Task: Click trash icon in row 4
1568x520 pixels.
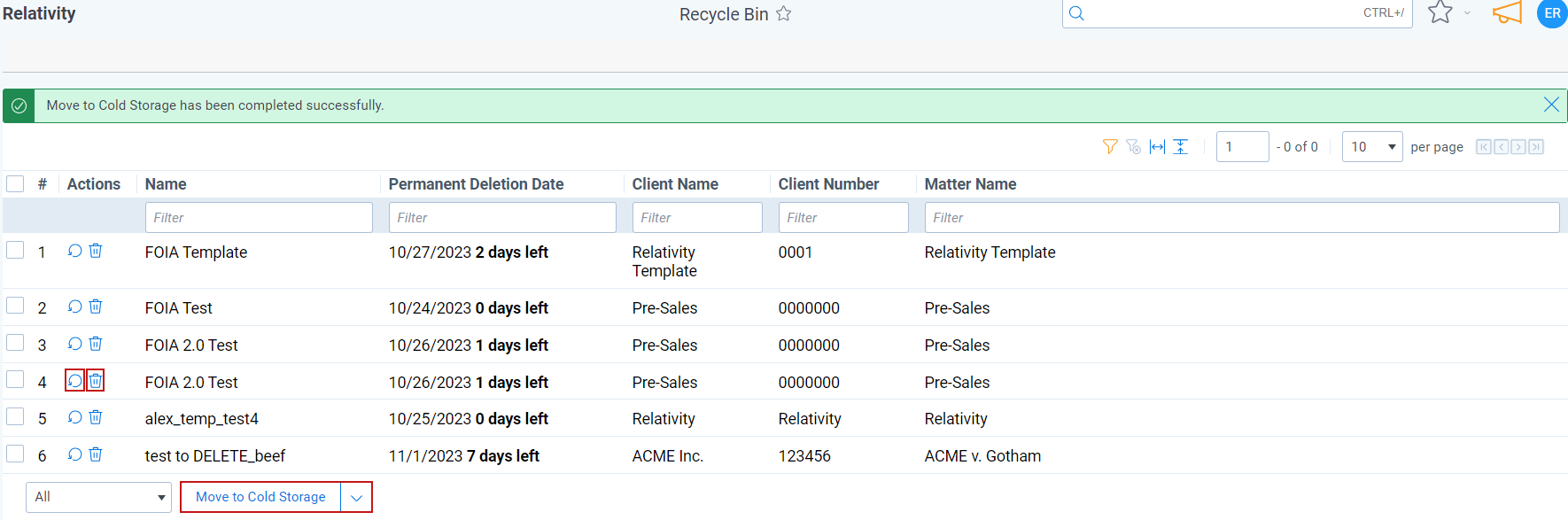Action: point(96,381)
